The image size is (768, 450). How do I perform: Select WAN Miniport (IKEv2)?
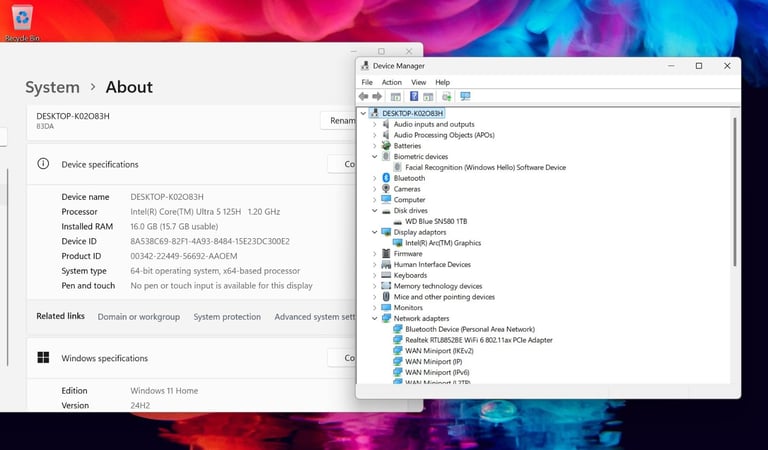tap(439, 351)
